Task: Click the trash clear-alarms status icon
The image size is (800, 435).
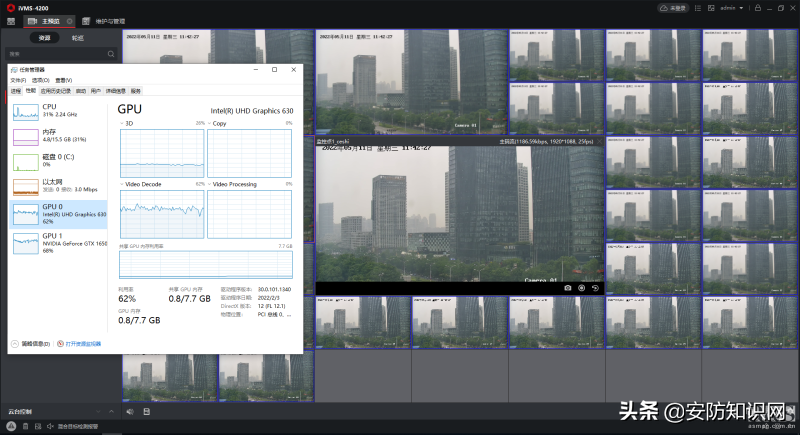Action: (26, 426)
